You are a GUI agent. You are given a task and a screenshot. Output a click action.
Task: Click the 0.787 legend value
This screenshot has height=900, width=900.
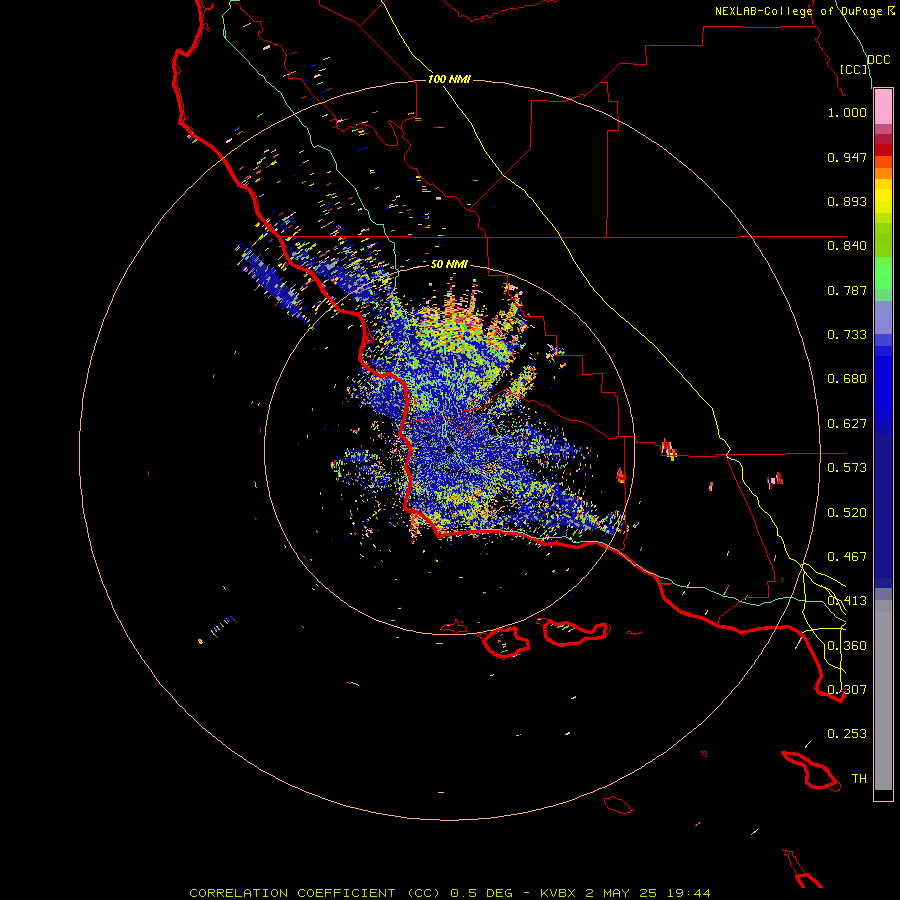point(847,290)
